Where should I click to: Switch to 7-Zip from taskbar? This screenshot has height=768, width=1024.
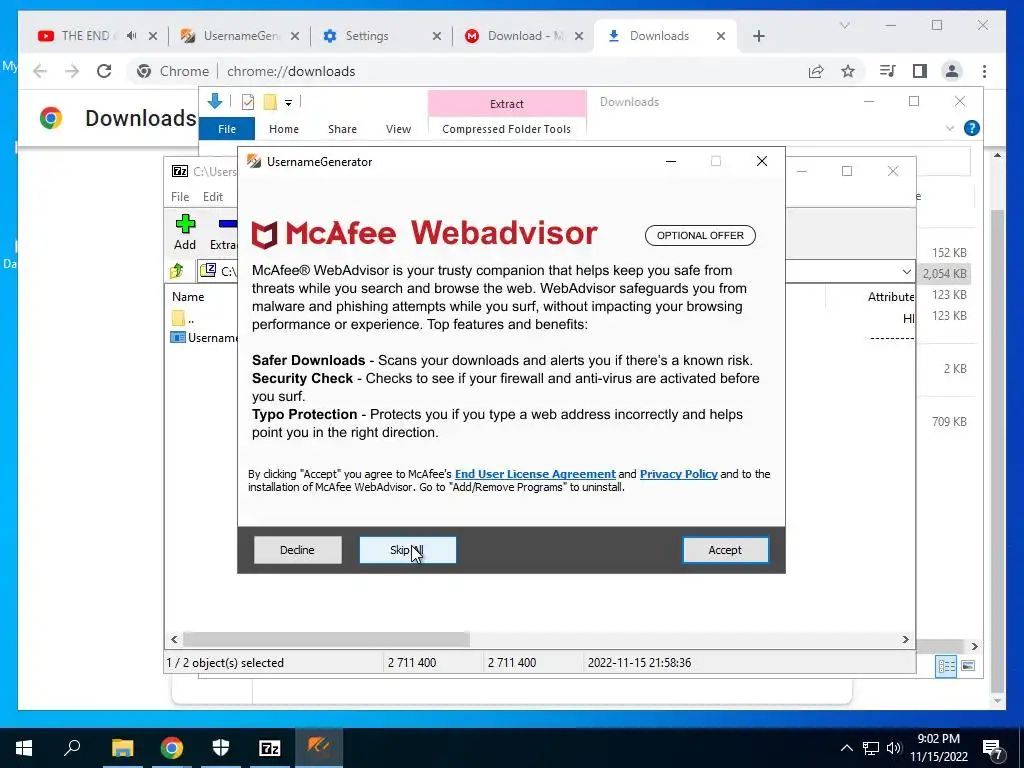[x=270, y=748]
